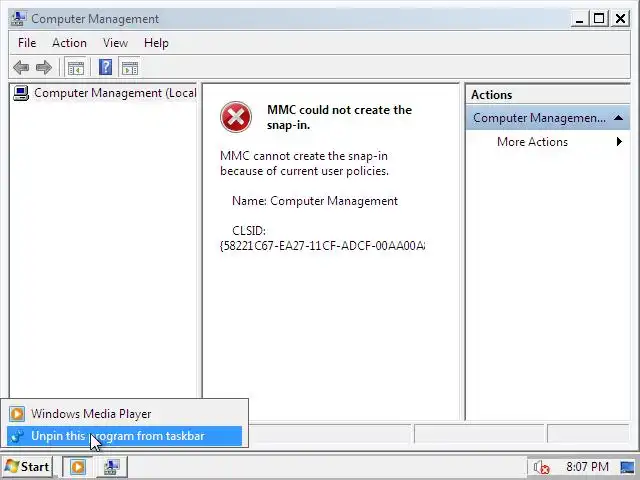Click the Computer Management title bar icon
This screenshot has width=640, height=480.
(x=19, y=18)
